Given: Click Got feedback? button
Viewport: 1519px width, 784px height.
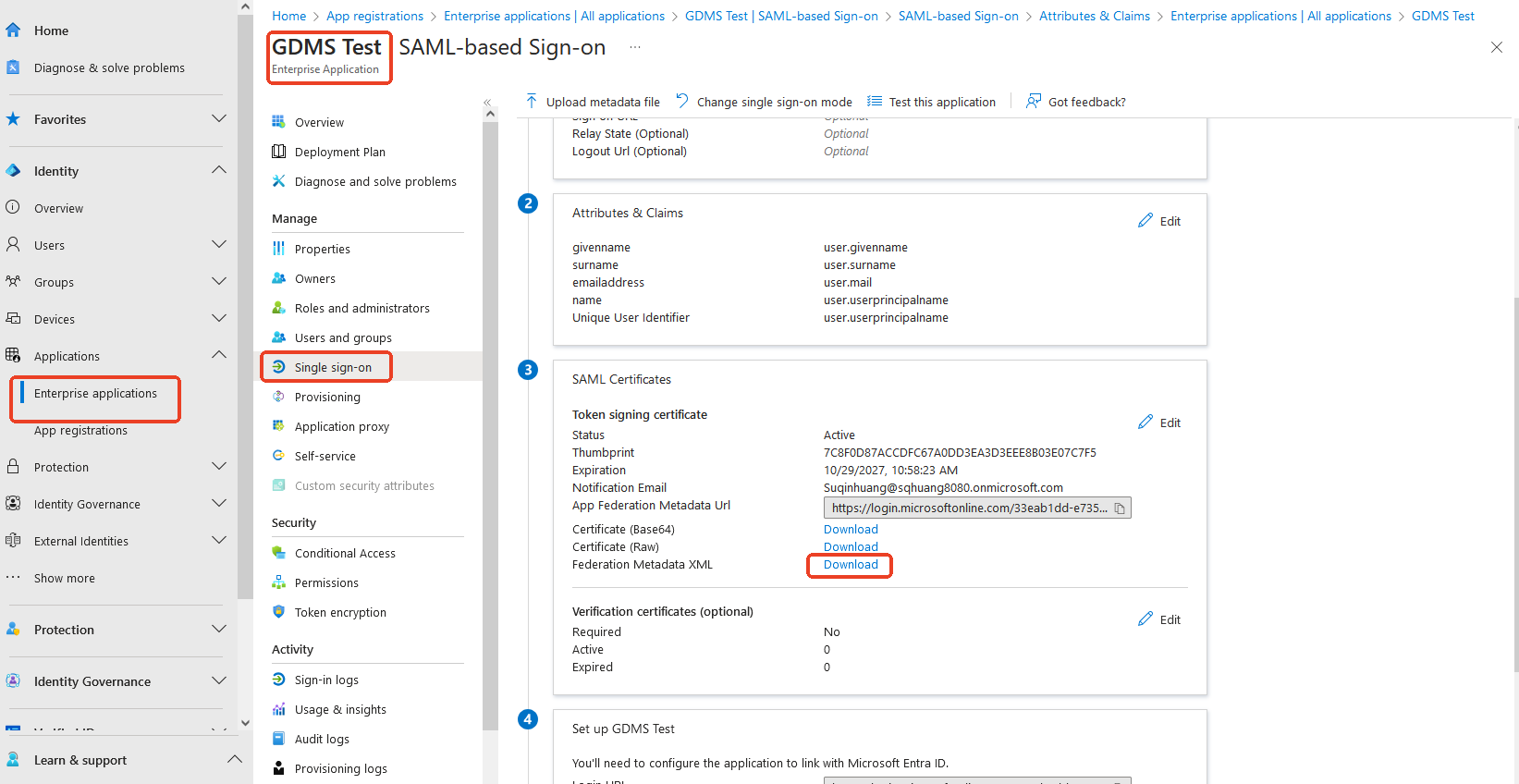Looking at the screenshot, I should pyautogui.click(x=1076, y=102).
